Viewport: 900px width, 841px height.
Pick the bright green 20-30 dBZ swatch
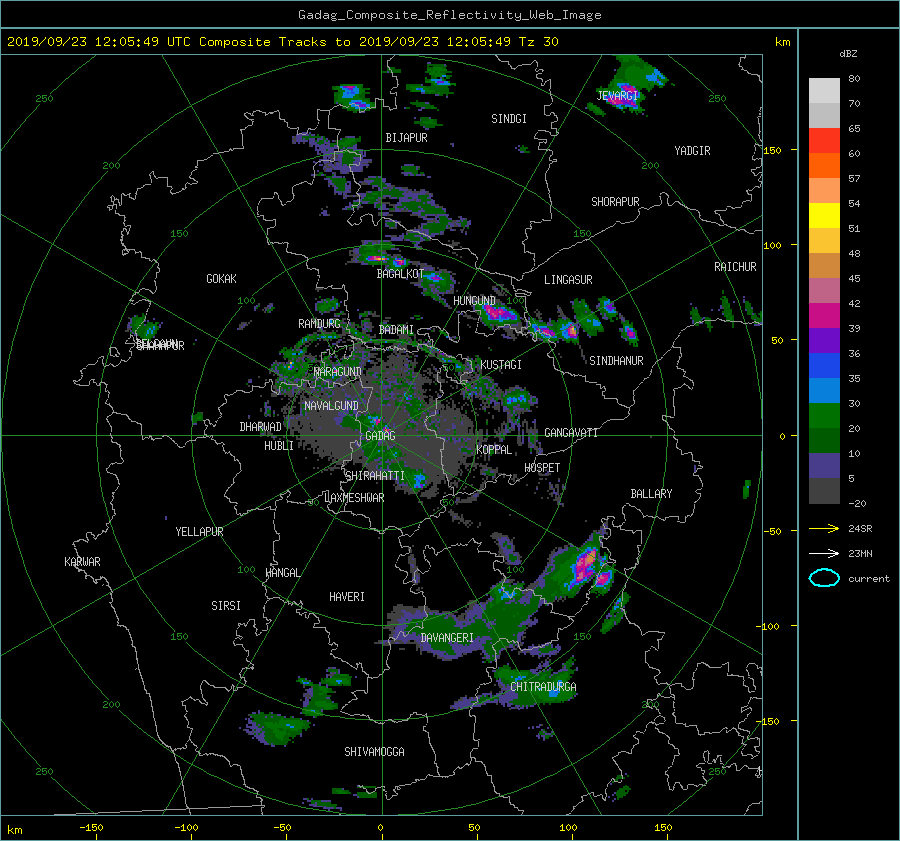824,416
